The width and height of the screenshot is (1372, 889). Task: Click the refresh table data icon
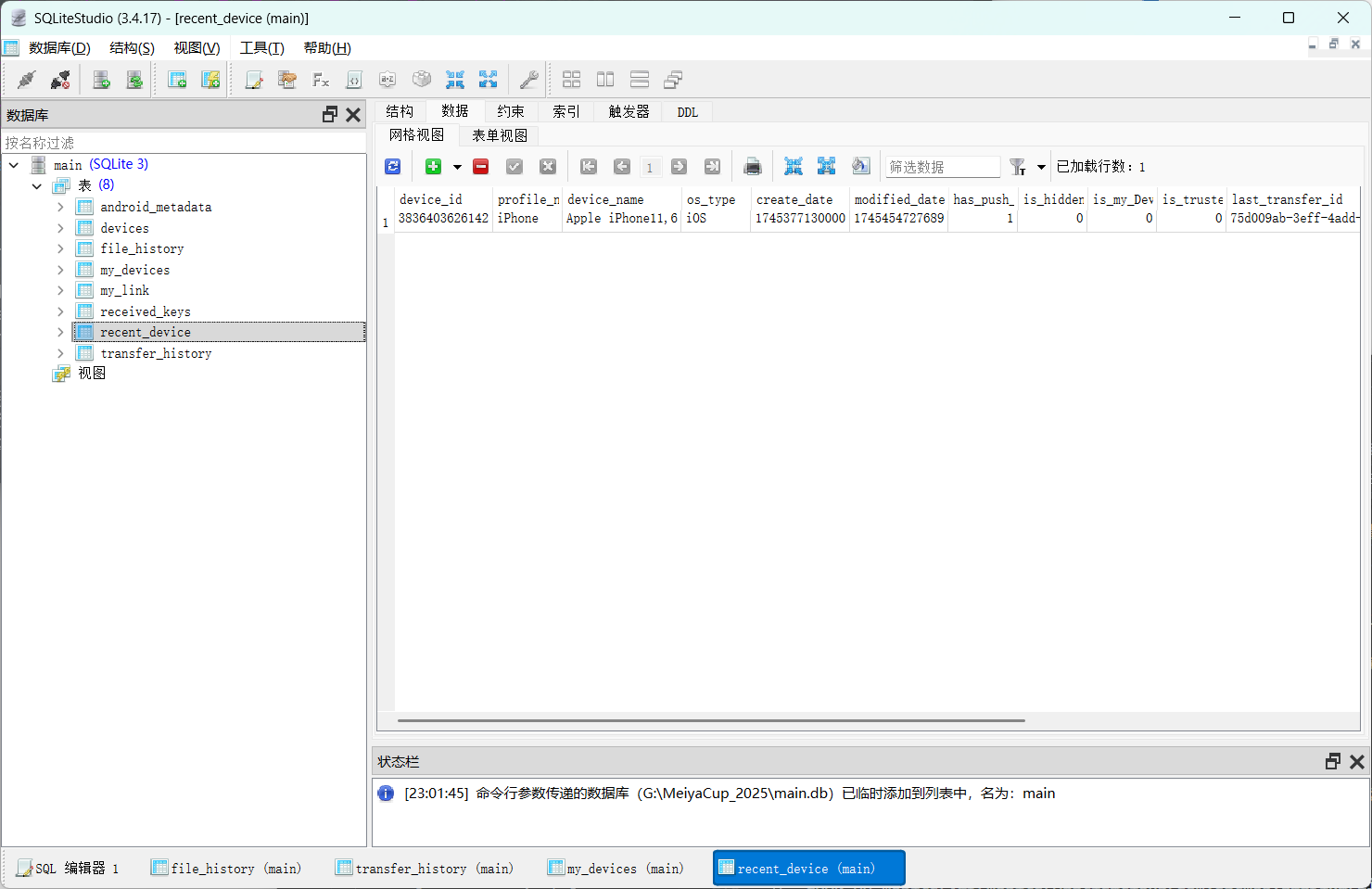tap(393, 167)
